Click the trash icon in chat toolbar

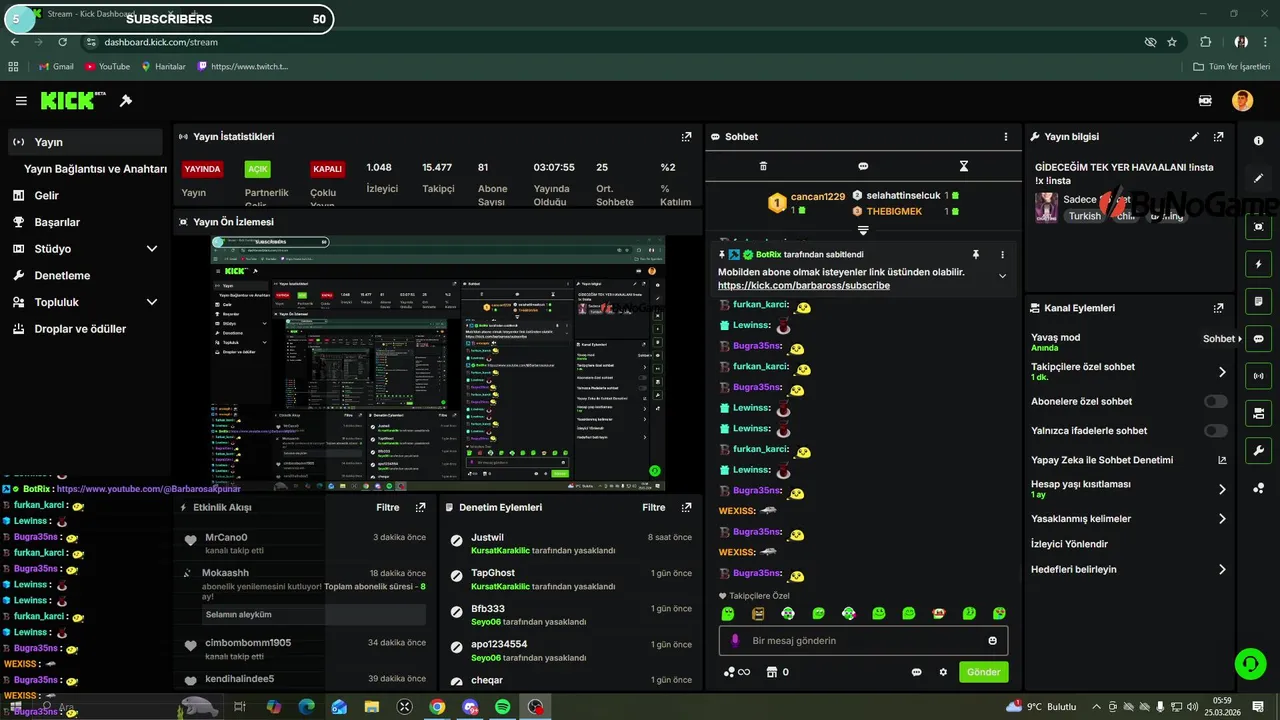[x=764, y=166]
